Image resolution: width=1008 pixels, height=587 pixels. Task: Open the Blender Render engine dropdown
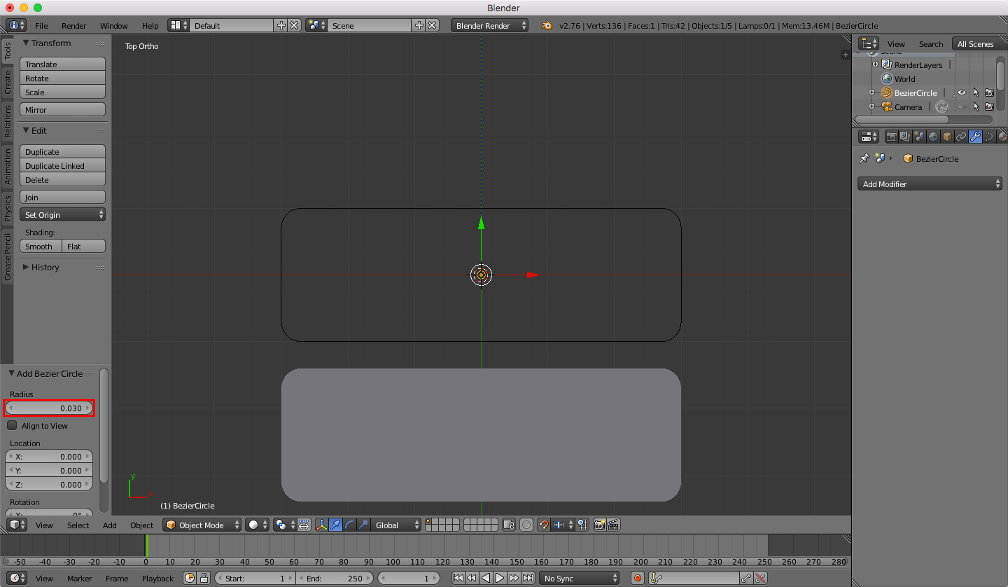tap(489, 25)
